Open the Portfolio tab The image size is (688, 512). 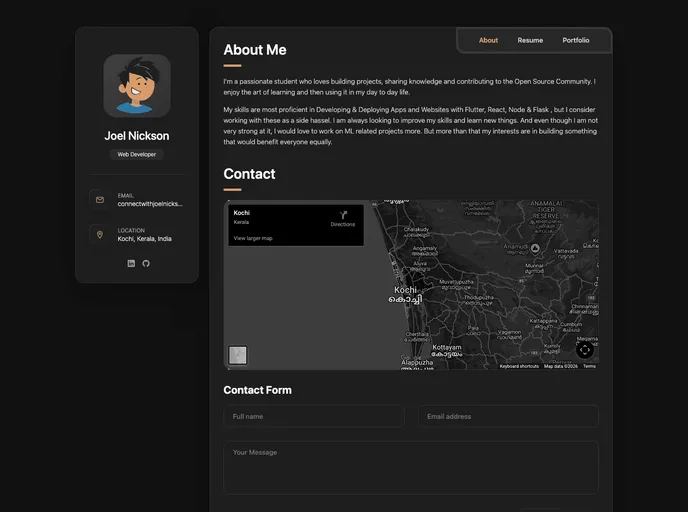point(576,41)
